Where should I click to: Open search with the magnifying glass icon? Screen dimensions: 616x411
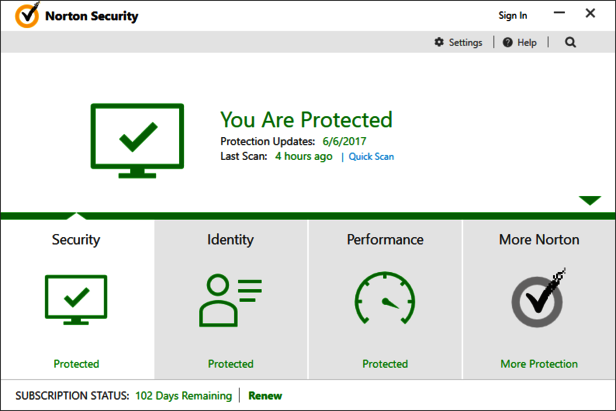pos(571,43)
